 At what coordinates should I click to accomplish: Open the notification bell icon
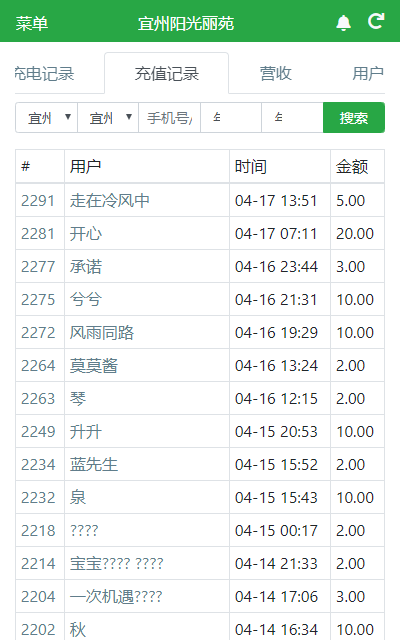tap(343, 23)
